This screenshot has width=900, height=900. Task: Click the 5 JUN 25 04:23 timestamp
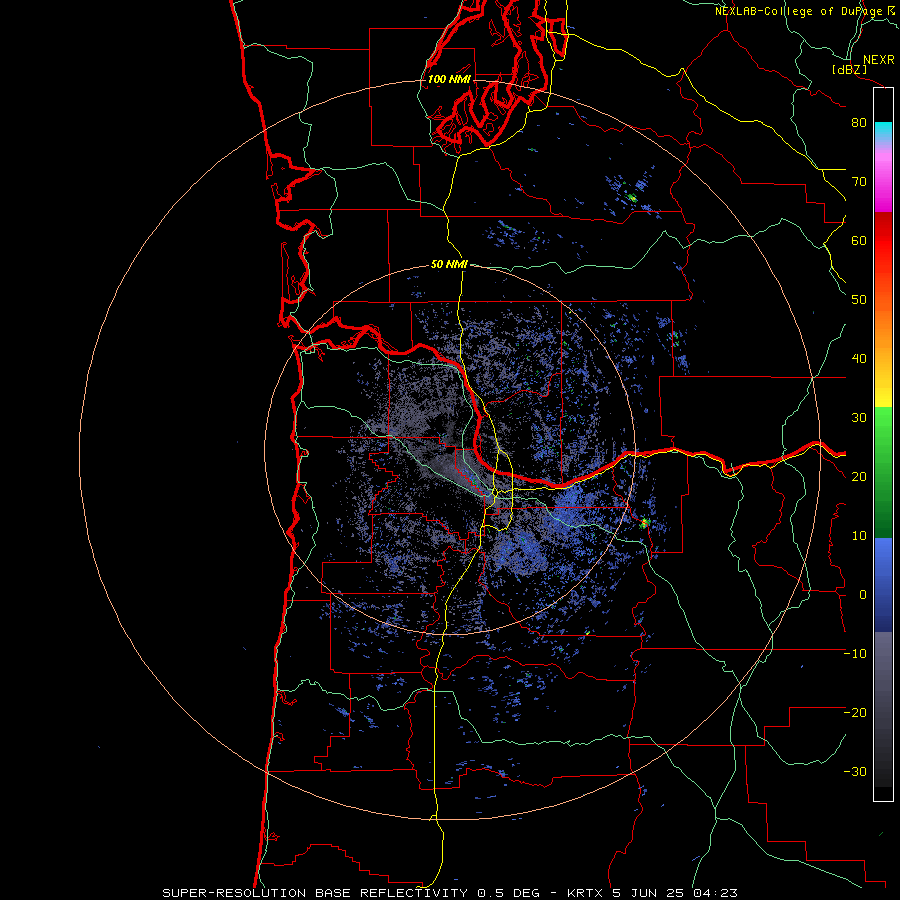tap(675, 893)
